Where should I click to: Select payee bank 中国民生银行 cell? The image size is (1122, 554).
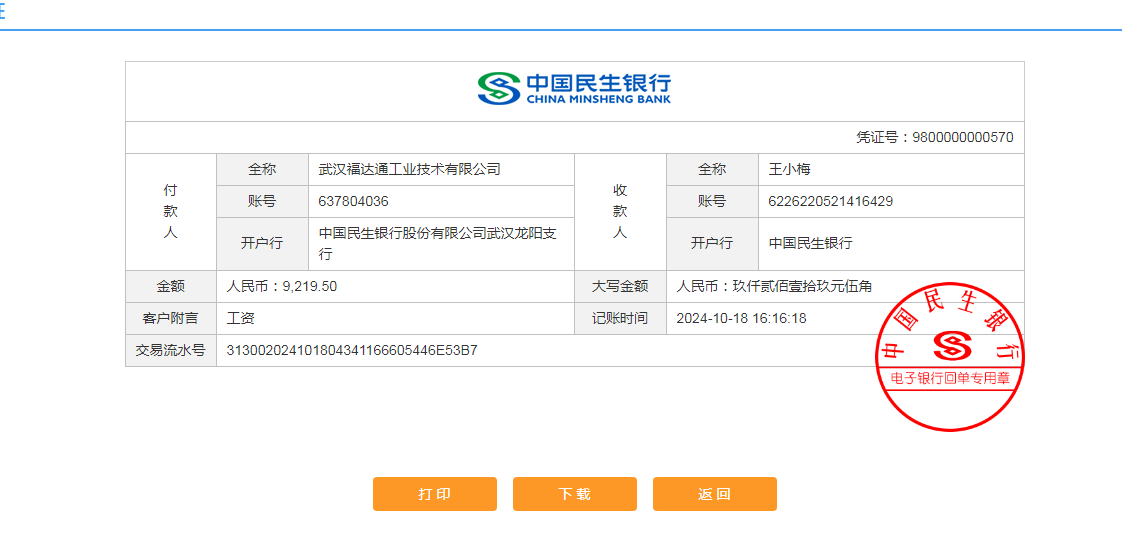click(892, 244)
